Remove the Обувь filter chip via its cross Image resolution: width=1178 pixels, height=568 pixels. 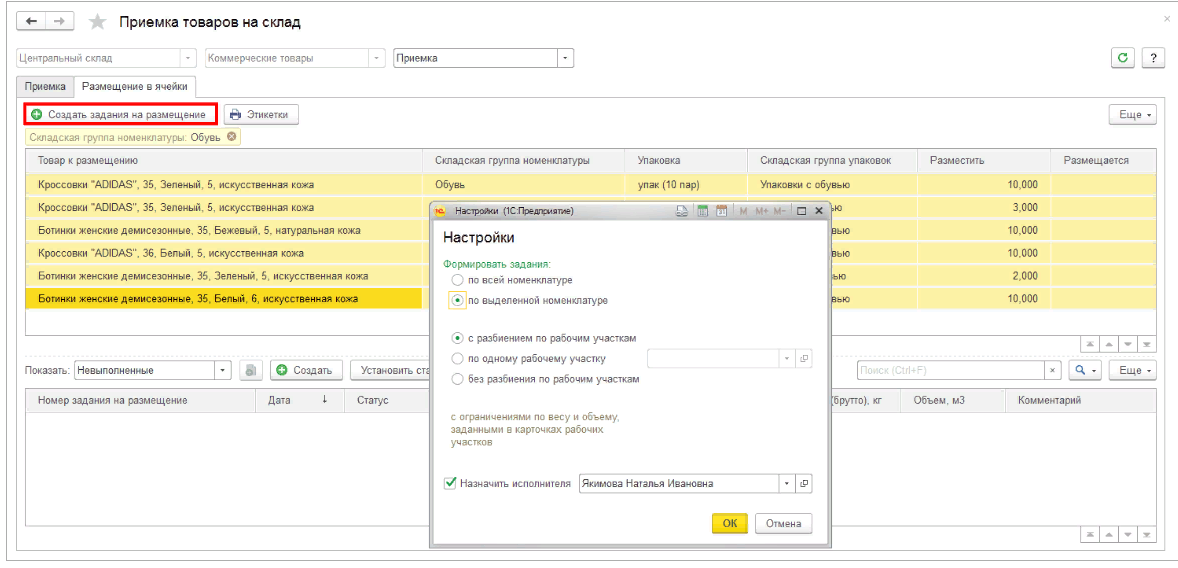coord(232,137)
